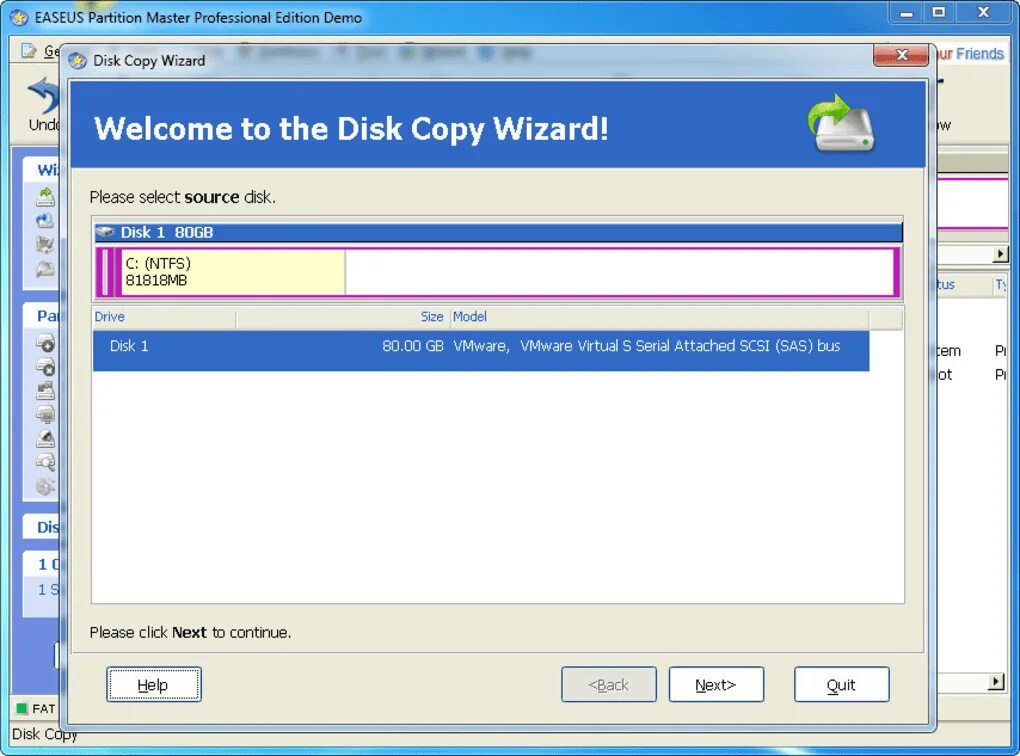Click the third gray wizard icon in sidebar

(46, 245)
